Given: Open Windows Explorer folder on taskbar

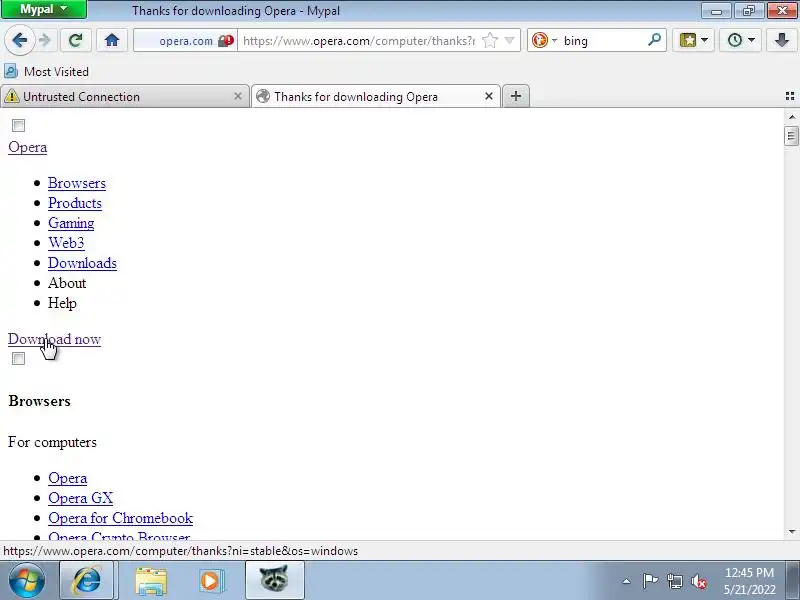Looking at the screenshot, I should (151, 581).
